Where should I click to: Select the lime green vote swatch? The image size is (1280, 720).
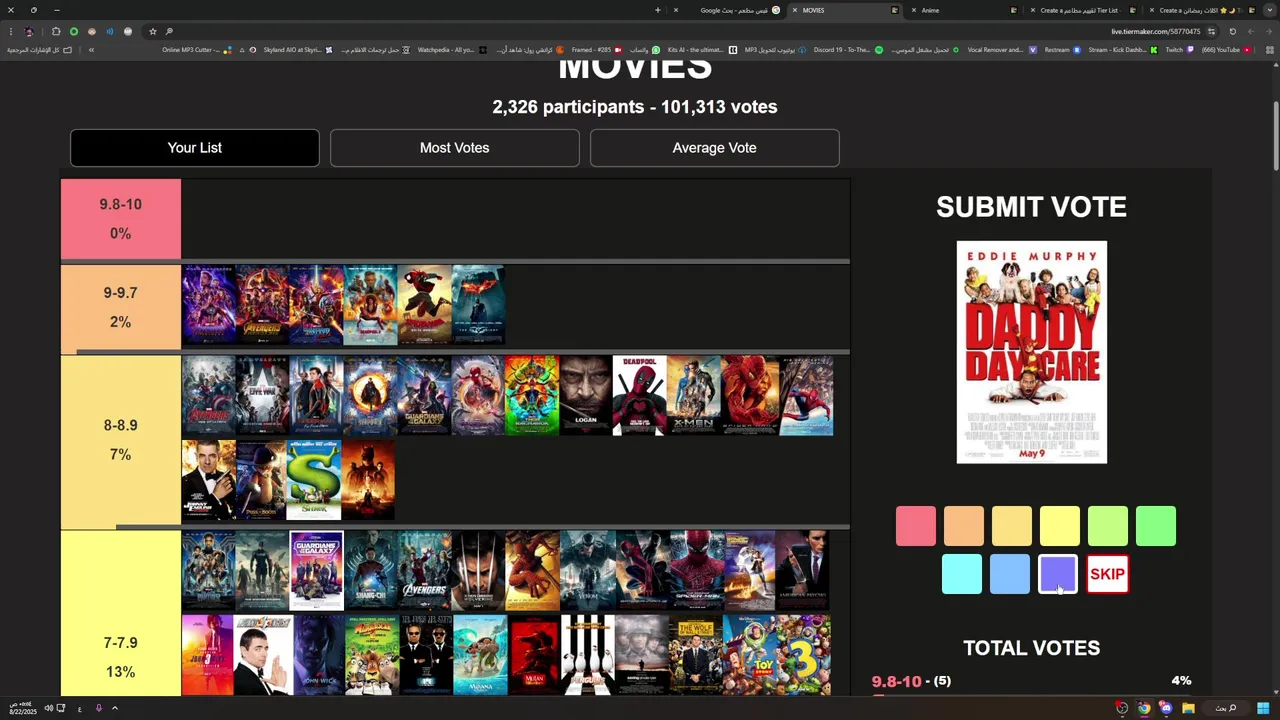point(1108,526)
